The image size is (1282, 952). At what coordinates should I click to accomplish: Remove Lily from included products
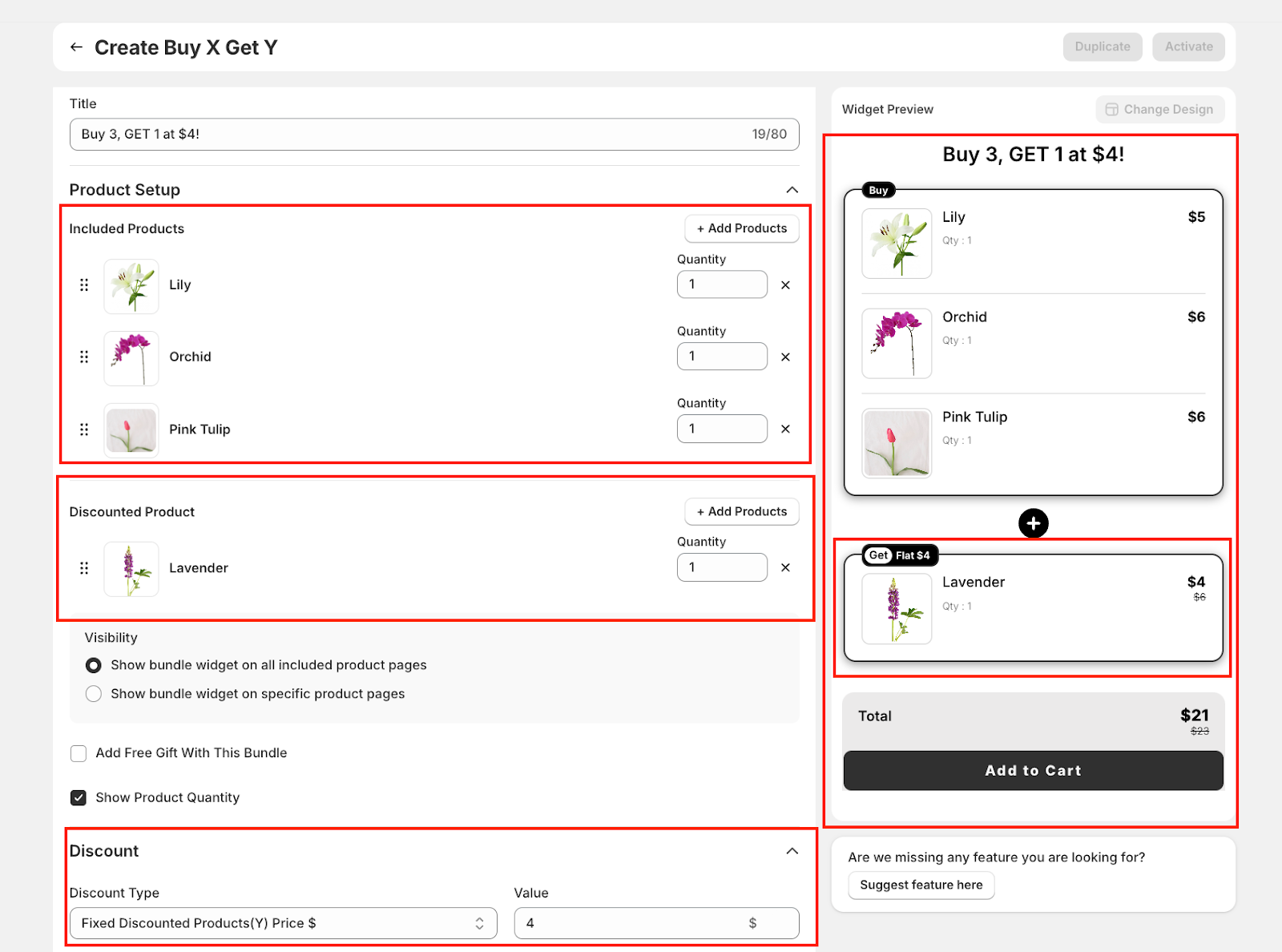point(785,284)
